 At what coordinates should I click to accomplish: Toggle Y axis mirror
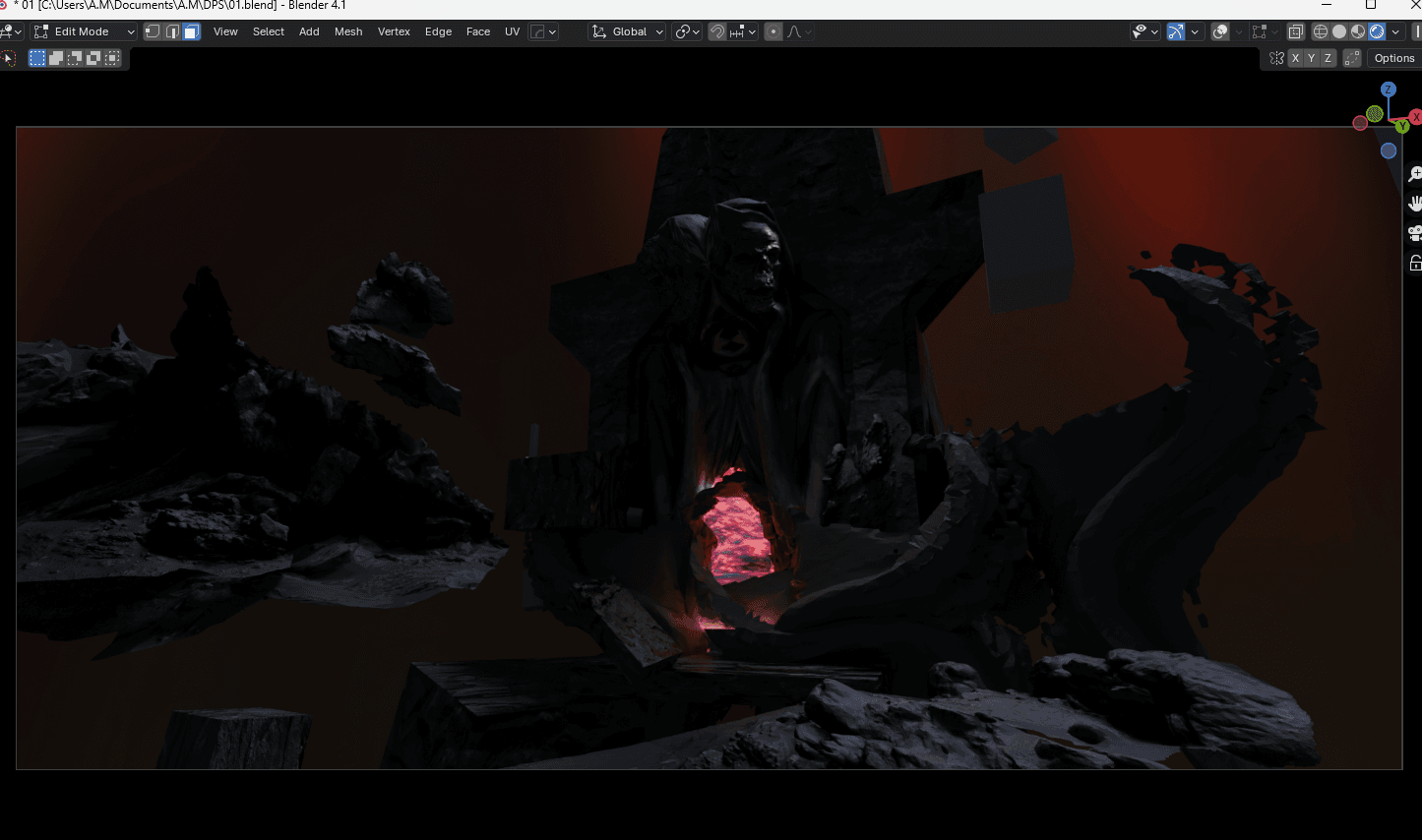(x=1311, y=58)
